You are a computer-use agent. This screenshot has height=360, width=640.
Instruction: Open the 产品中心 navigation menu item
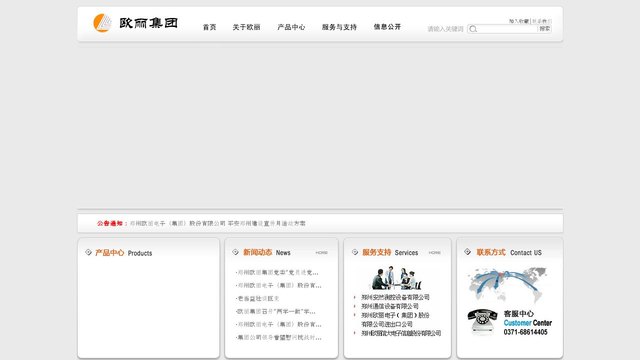[x=291, y=27]
